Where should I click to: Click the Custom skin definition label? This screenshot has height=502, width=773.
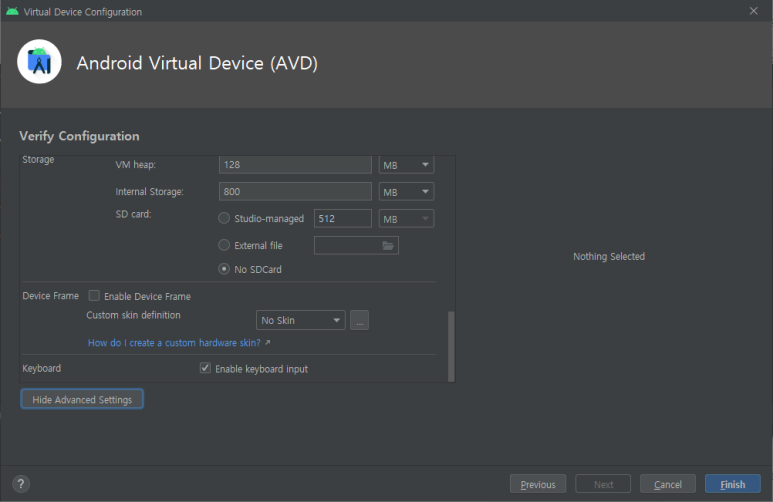[133, 315]
